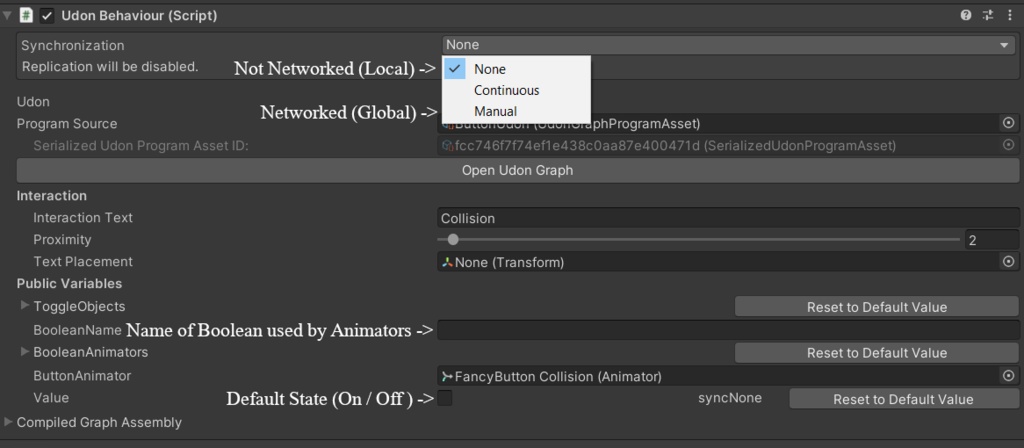Viewport: 1024px width, 448px height.
Task: Reset ToggleObjects to default value
Action: [876, 306]
